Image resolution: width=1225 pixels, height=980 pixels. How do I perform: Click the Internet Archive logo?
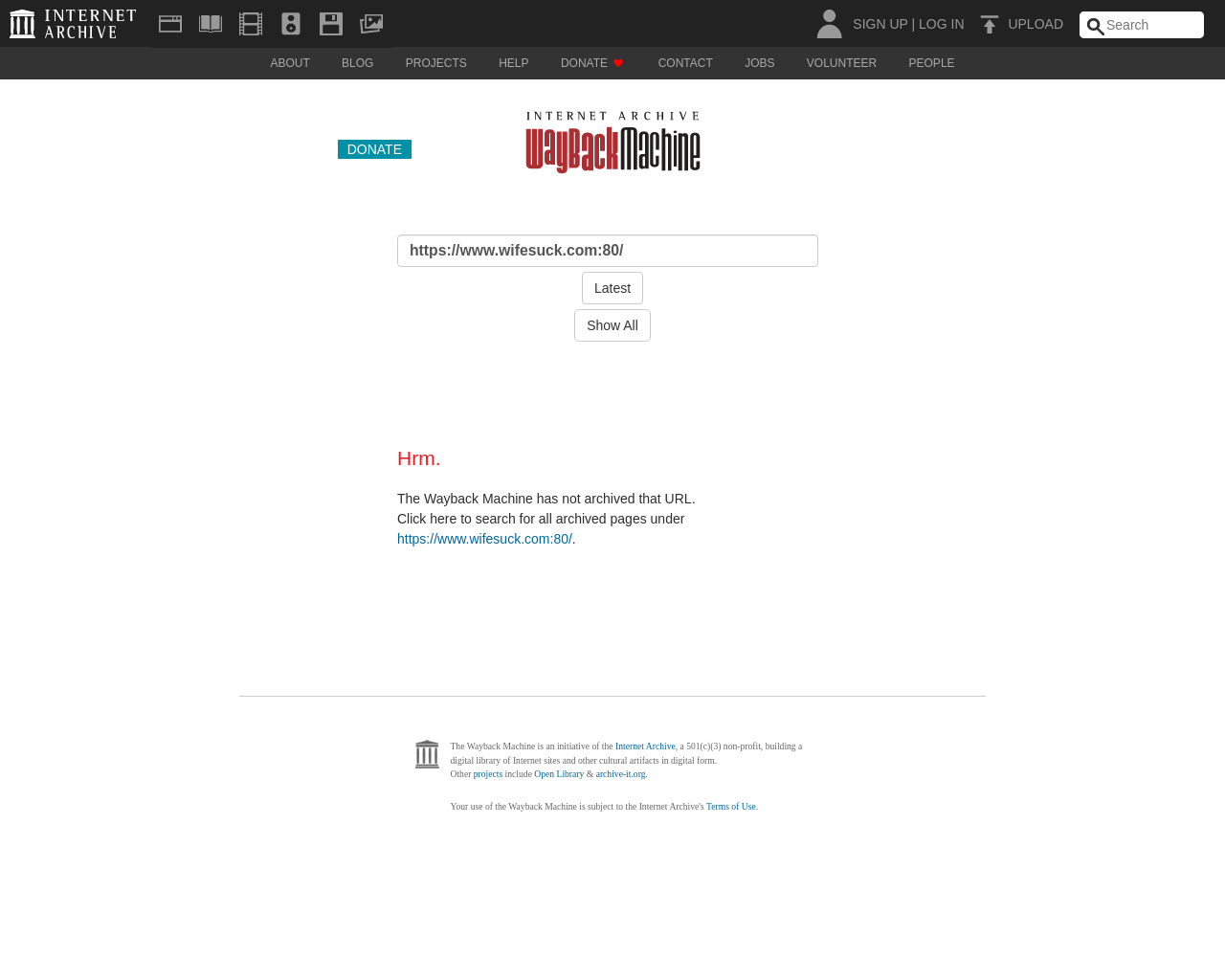[x=73, y=24]
